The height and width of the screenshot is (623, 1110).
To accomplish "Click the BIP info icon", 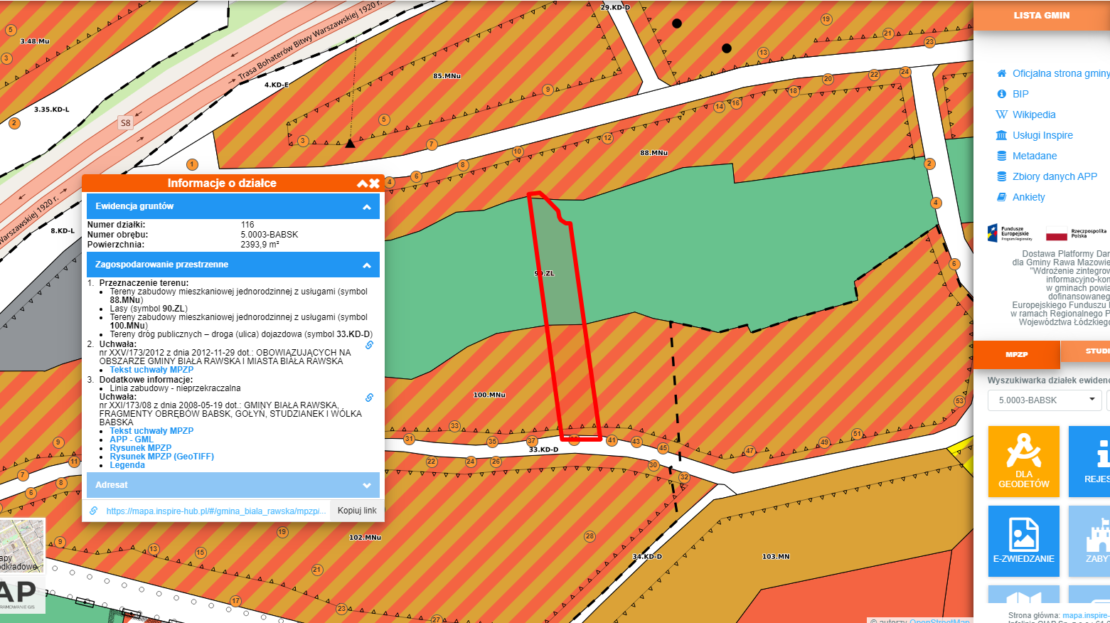I will pos(1001,94).
